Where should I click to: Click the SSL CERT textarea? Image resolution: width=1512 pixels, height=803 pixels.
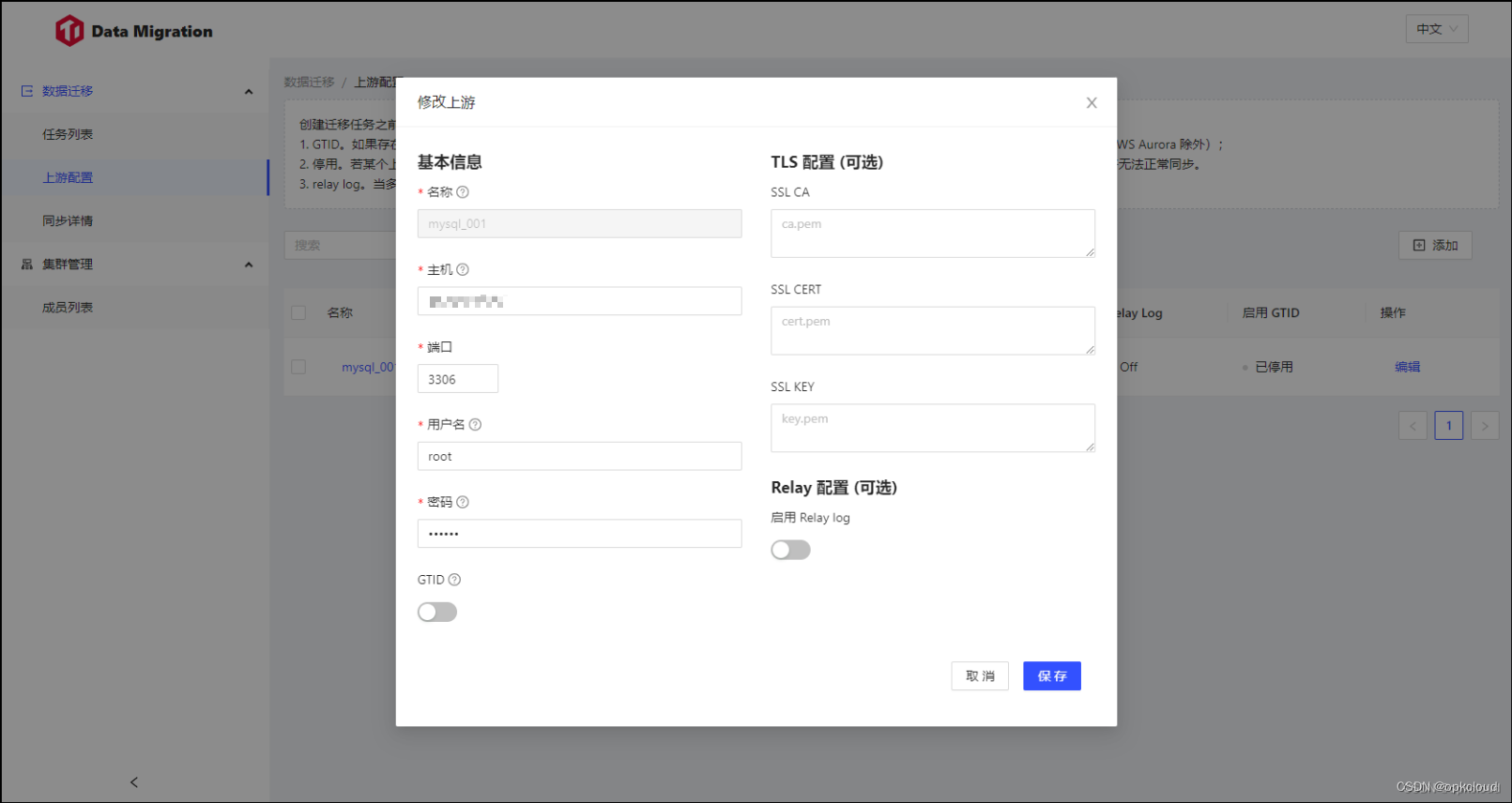tap(933, 331)
